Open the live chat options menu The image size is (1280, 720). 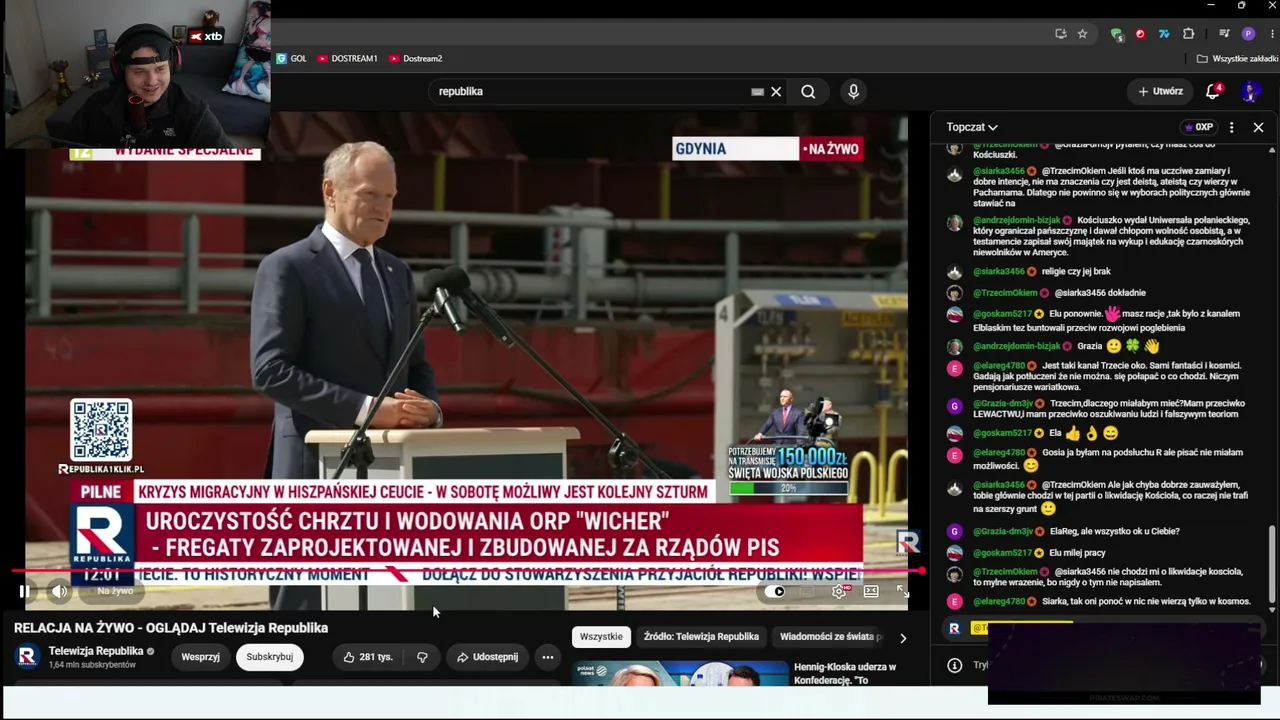point(1231,127)
